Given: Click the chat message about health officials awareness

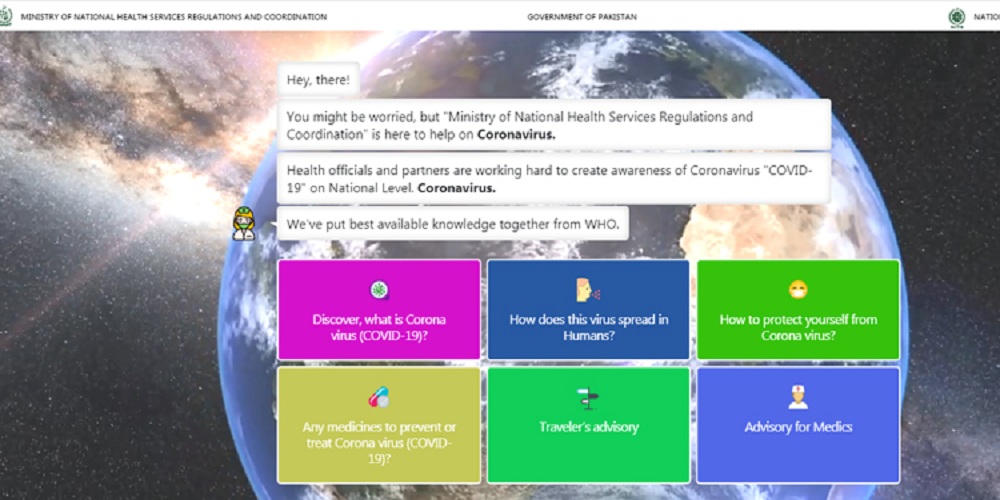Looking at the screenshot, I should point(553,179).
